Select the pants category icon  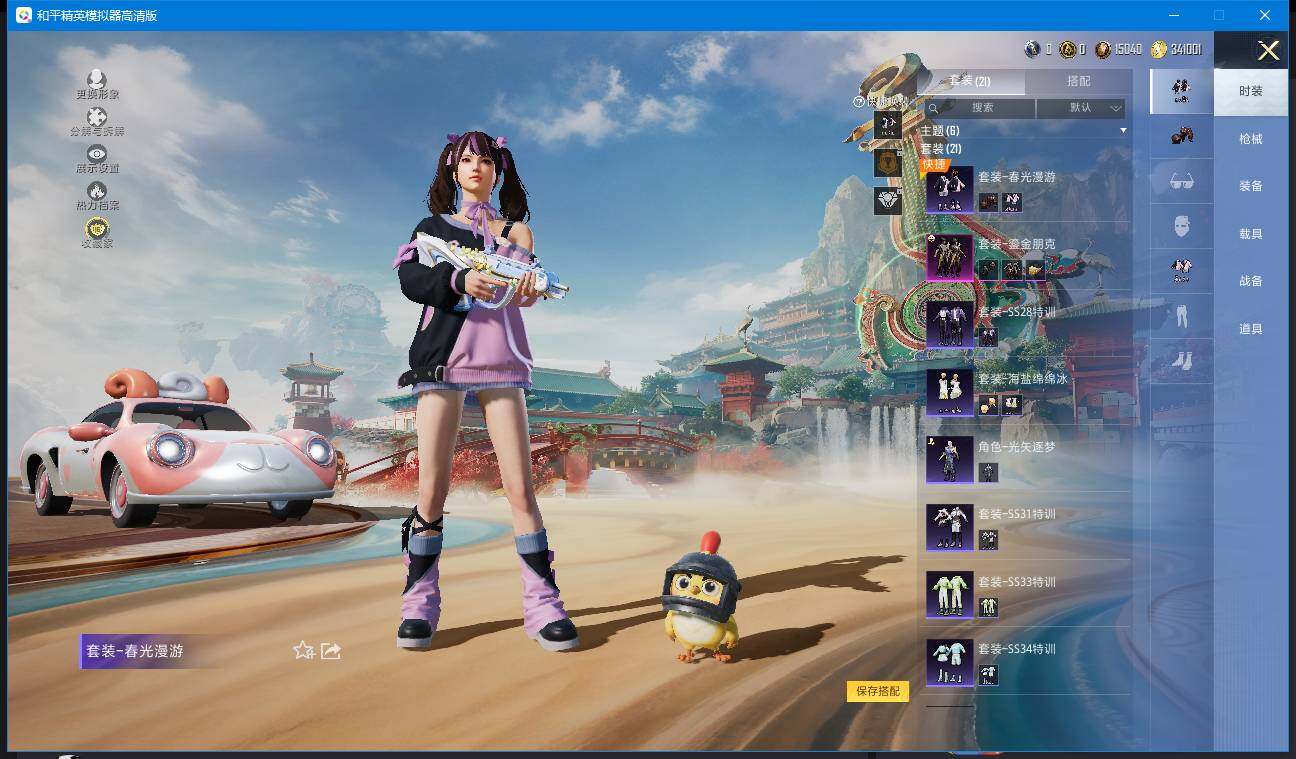tap(1181, 317)
